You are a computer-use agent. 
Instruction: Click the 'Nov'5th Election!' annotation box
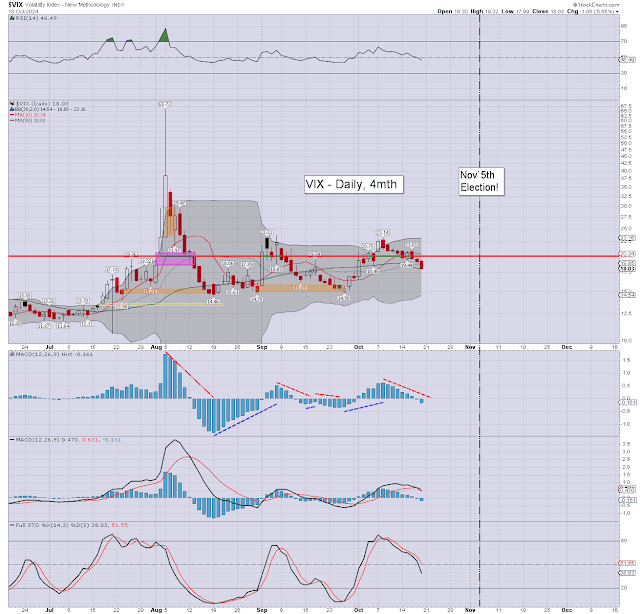pos(481,181)
